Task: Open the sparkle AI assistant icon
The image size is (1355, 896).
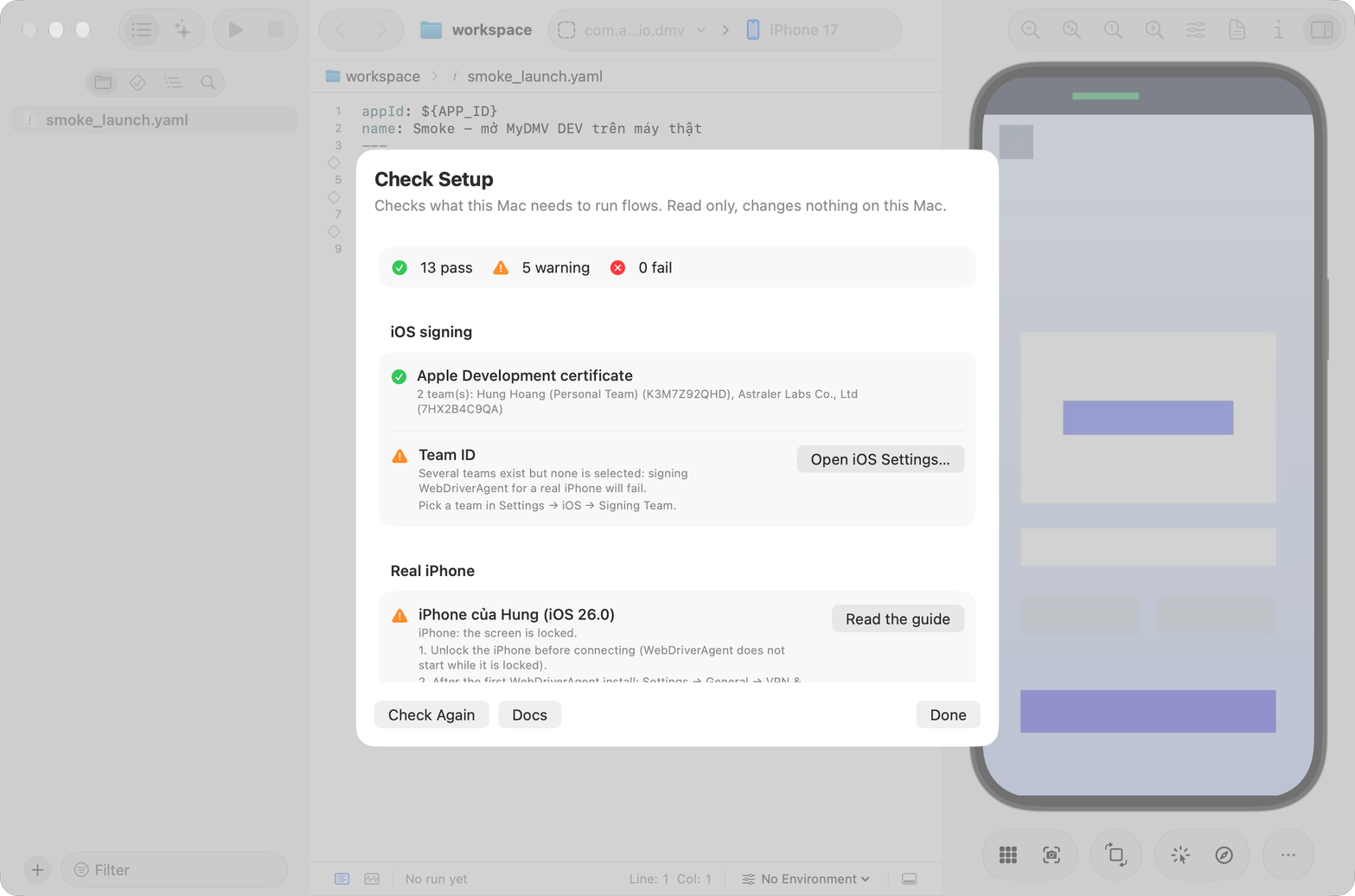Action: 182,29
